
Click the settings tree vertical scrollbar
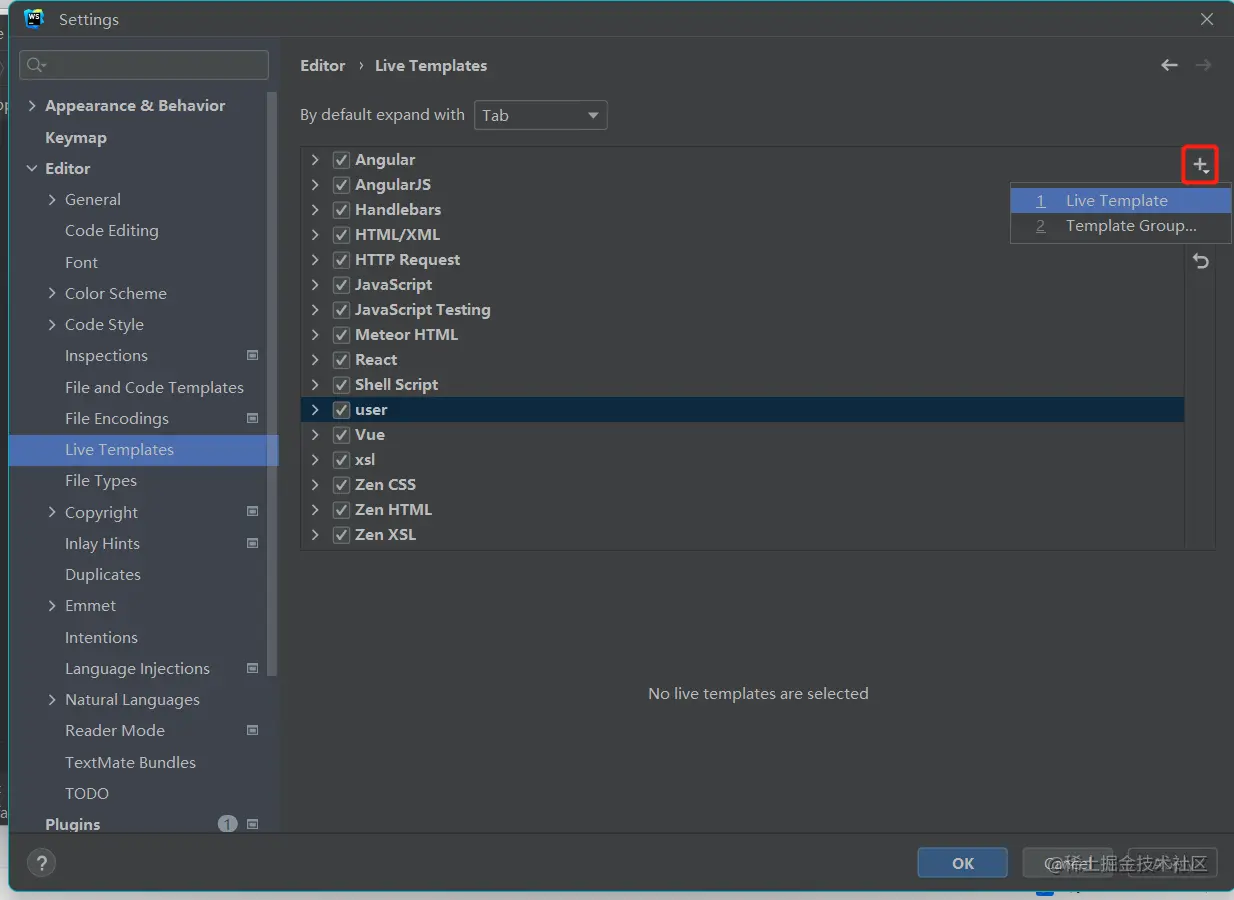(272, 385)
